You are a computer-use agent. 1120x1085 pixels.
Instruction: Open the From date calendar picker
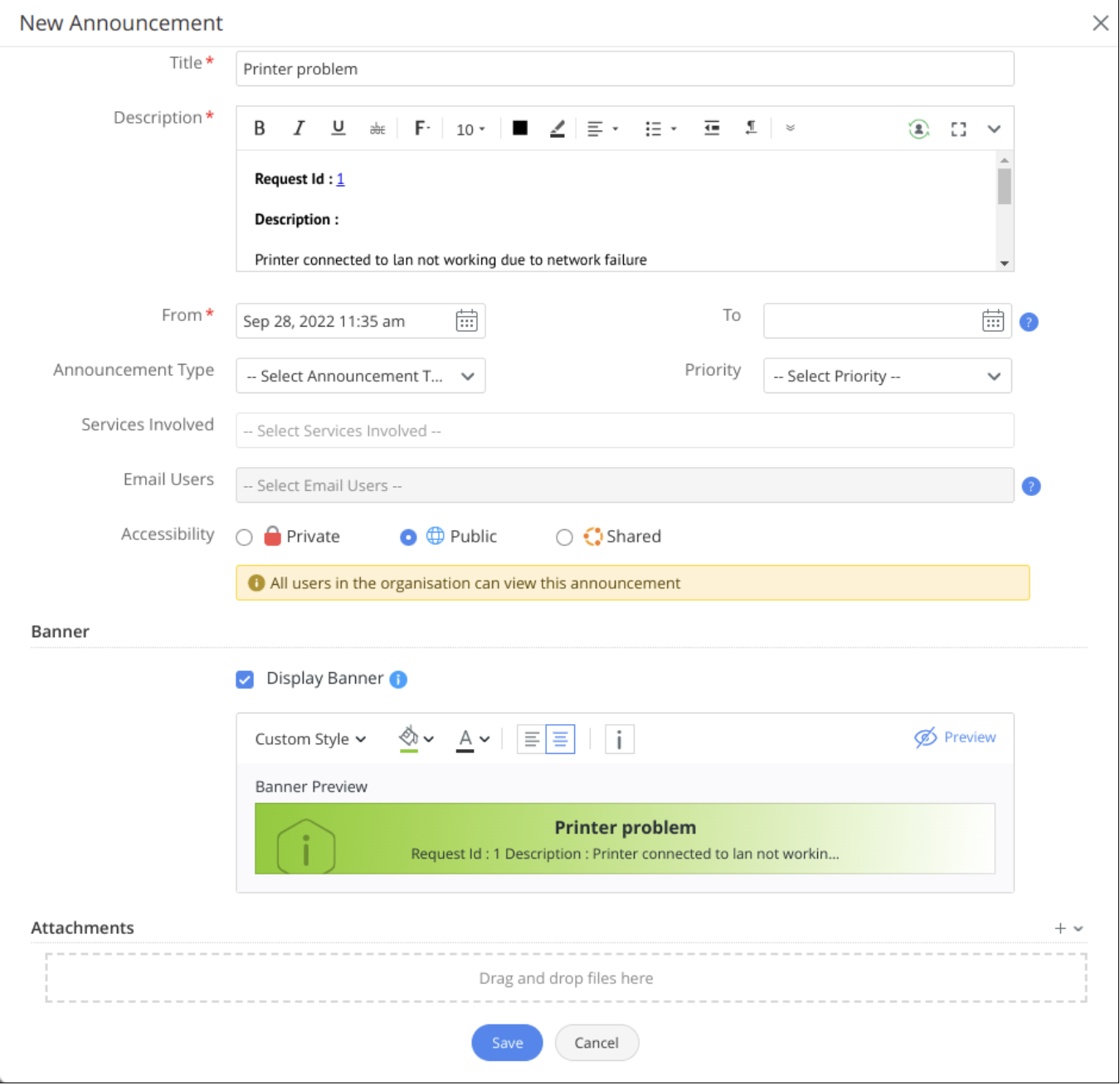point(466,321)
